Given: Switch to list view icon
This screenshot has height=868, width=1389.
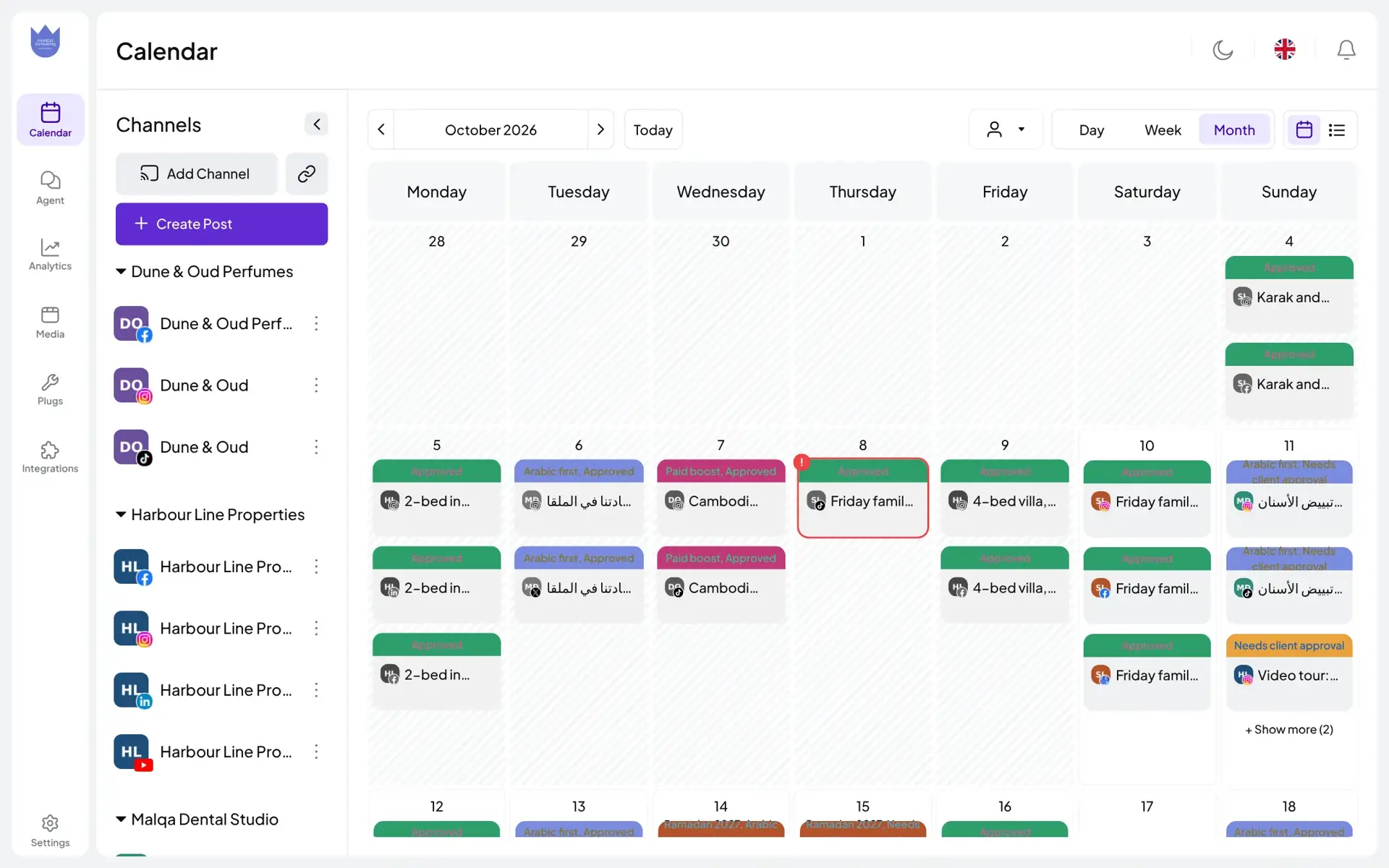Looking at the screenshot, I should click(x=1337, y=130).
